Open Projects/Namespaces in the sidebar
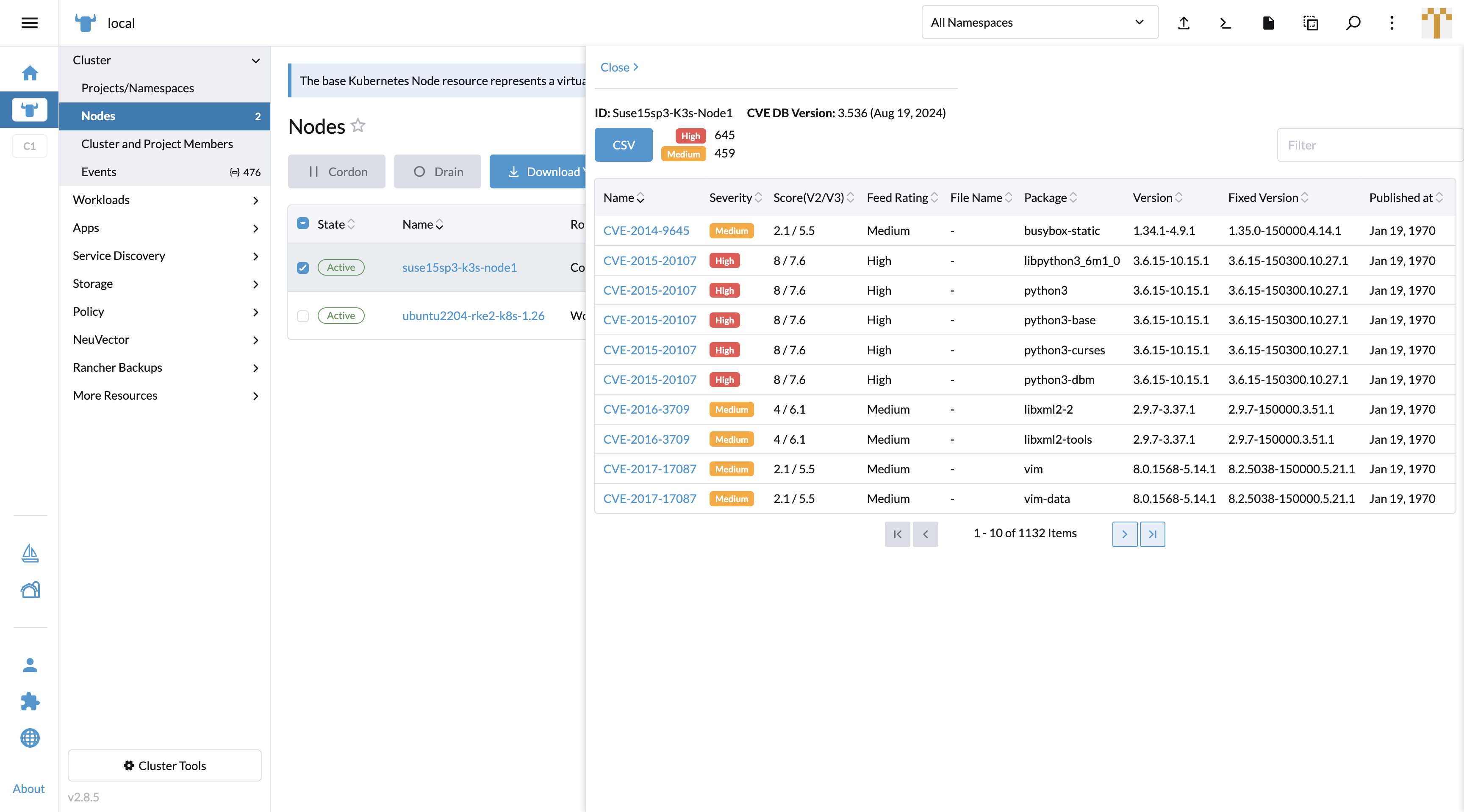 [x=138, y=88]
